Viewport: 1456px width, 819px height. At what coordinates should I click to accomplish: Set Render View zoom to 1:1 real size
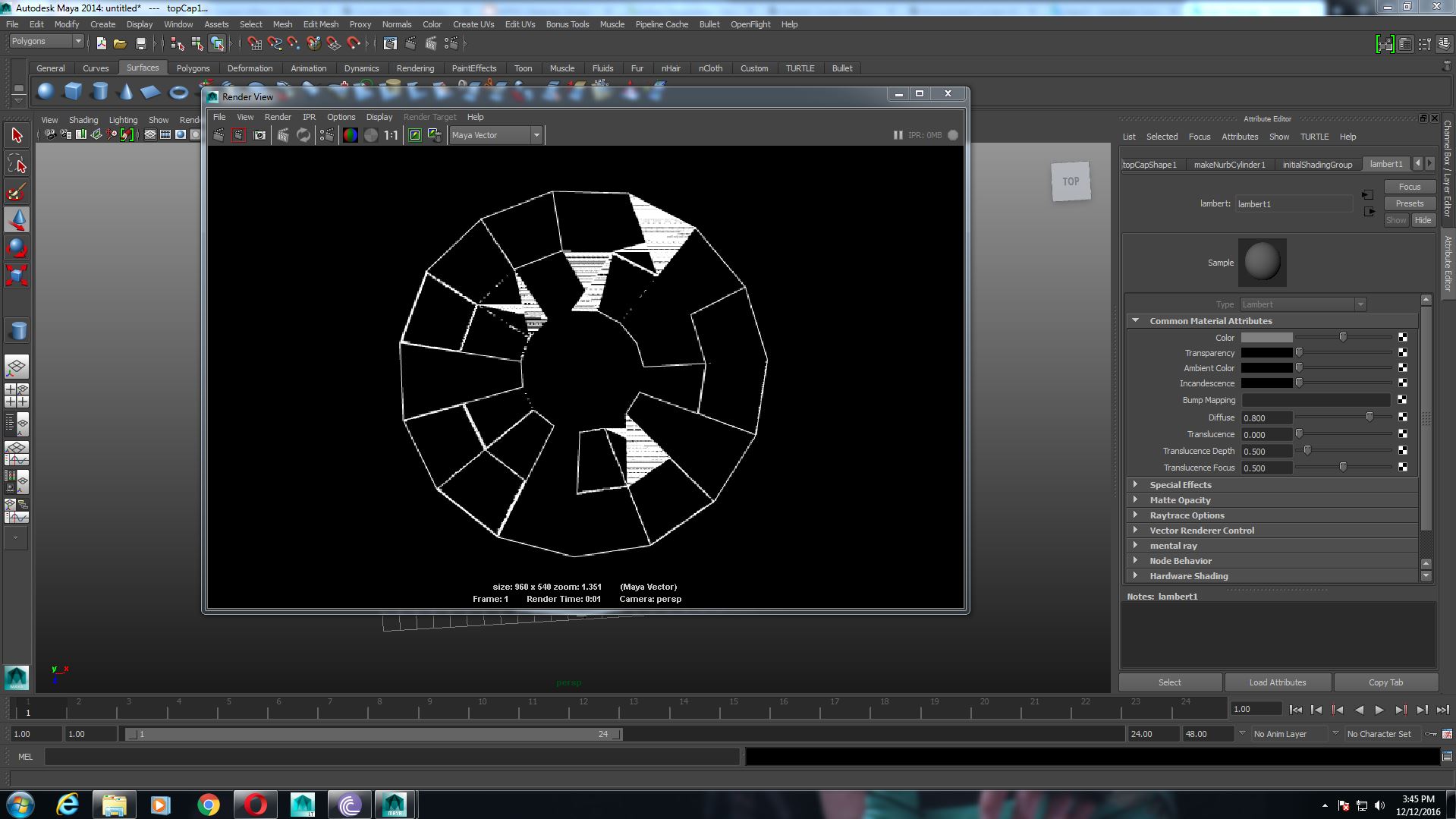point(390,134)
